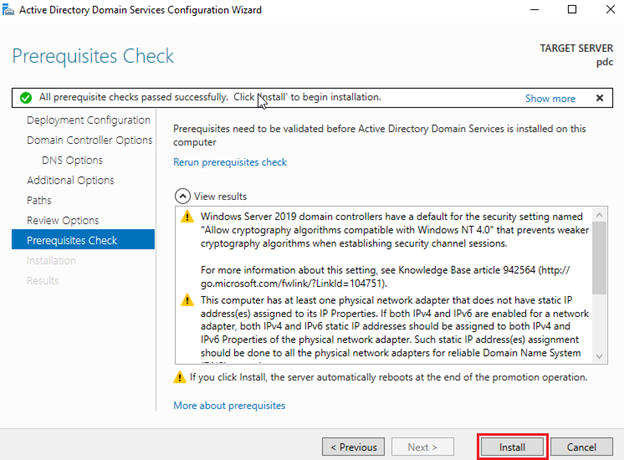Click the results list scrollbar thumb
Viewport: 624px width, 460px height.
point(599,258)
